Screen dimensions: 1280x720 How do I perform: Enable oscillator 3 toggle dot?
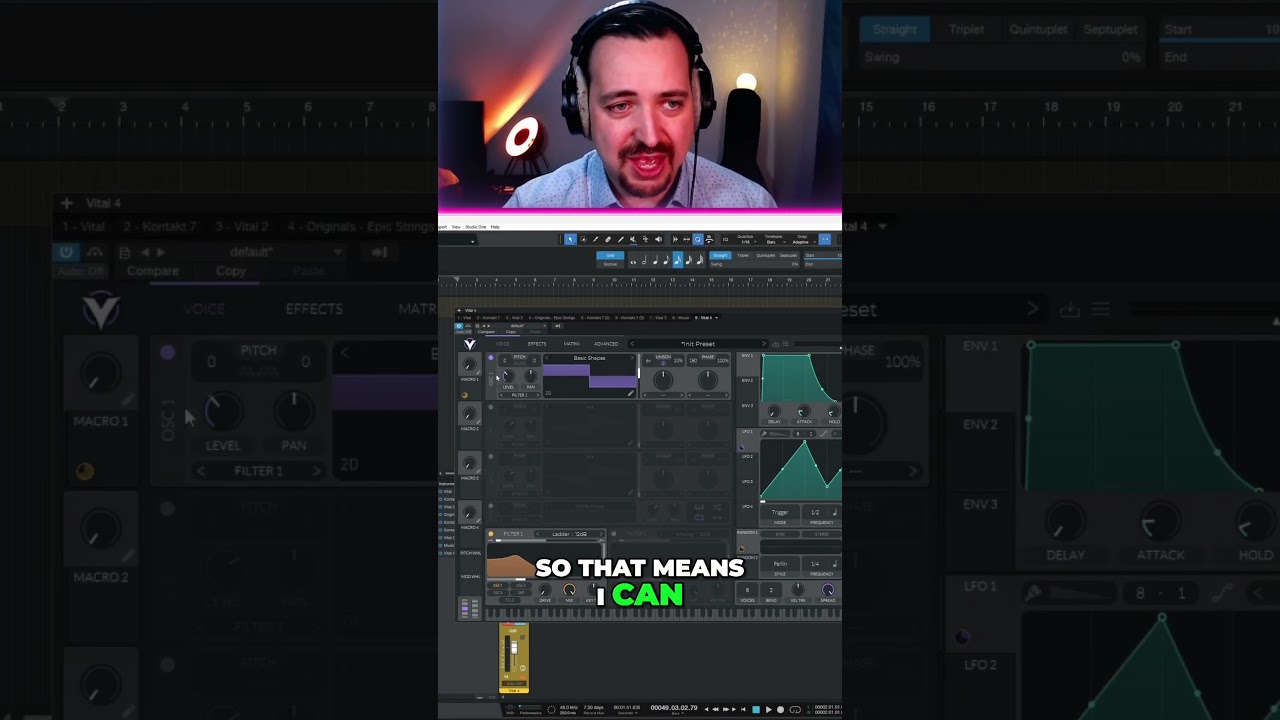click(491, 456)
